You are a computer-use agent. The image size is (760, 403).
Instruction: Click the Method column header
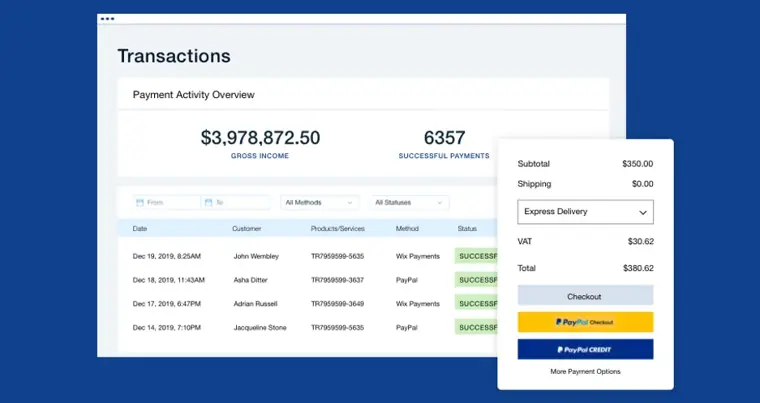[407, 228]
